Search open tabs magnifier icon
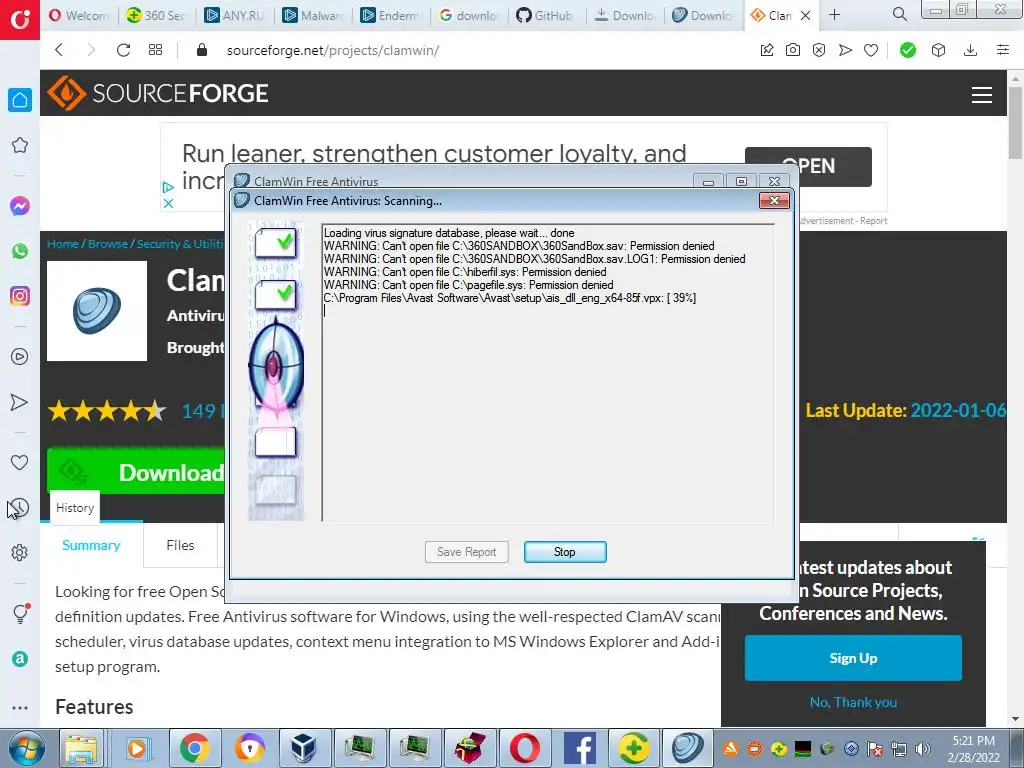 (899, 14)
